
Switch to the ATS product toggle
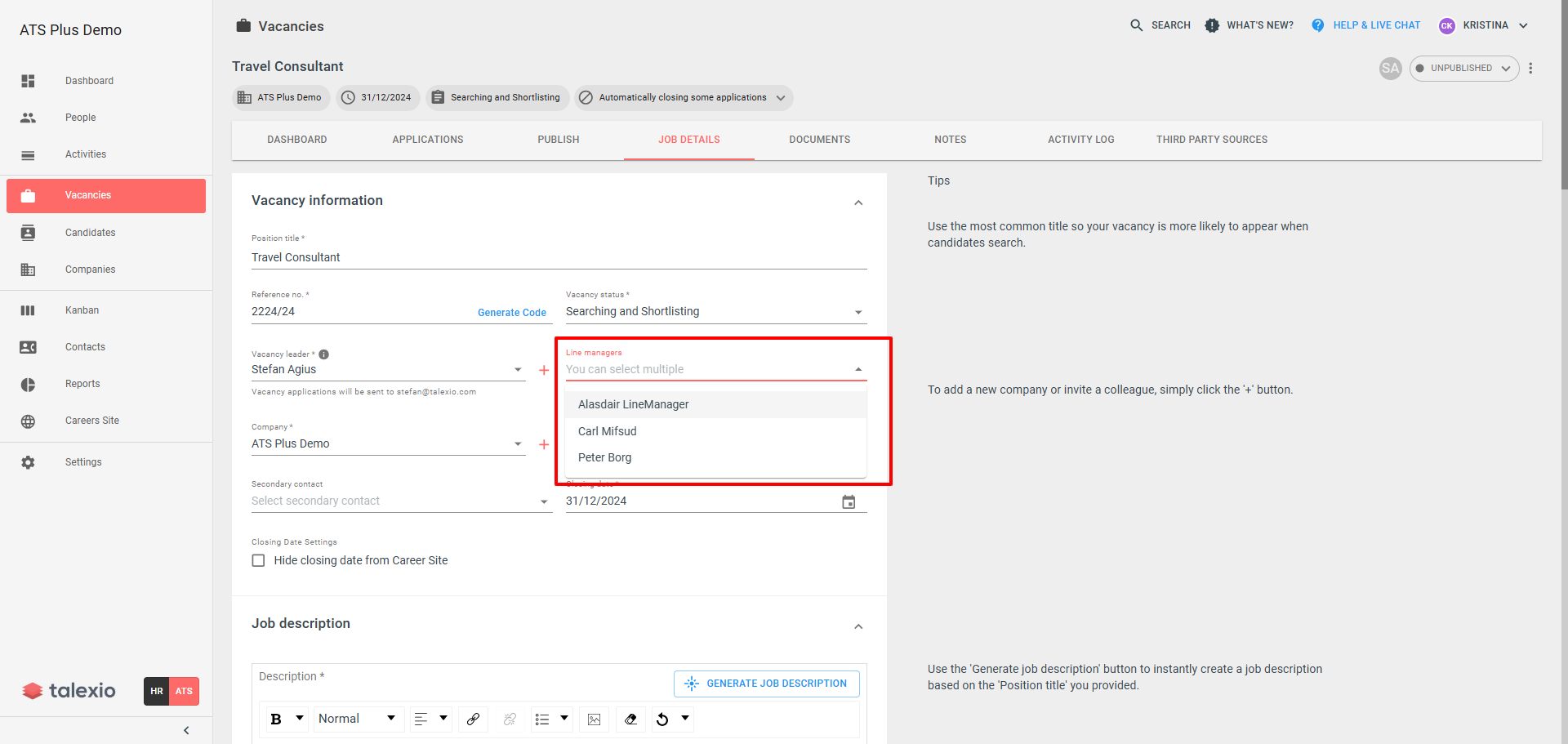184,691
